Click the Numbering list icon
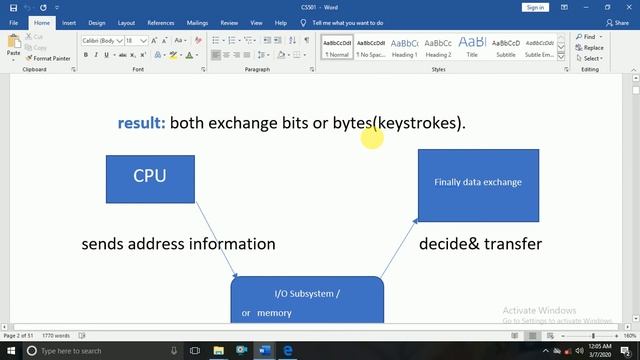640x360 pixels. point(231,40)
